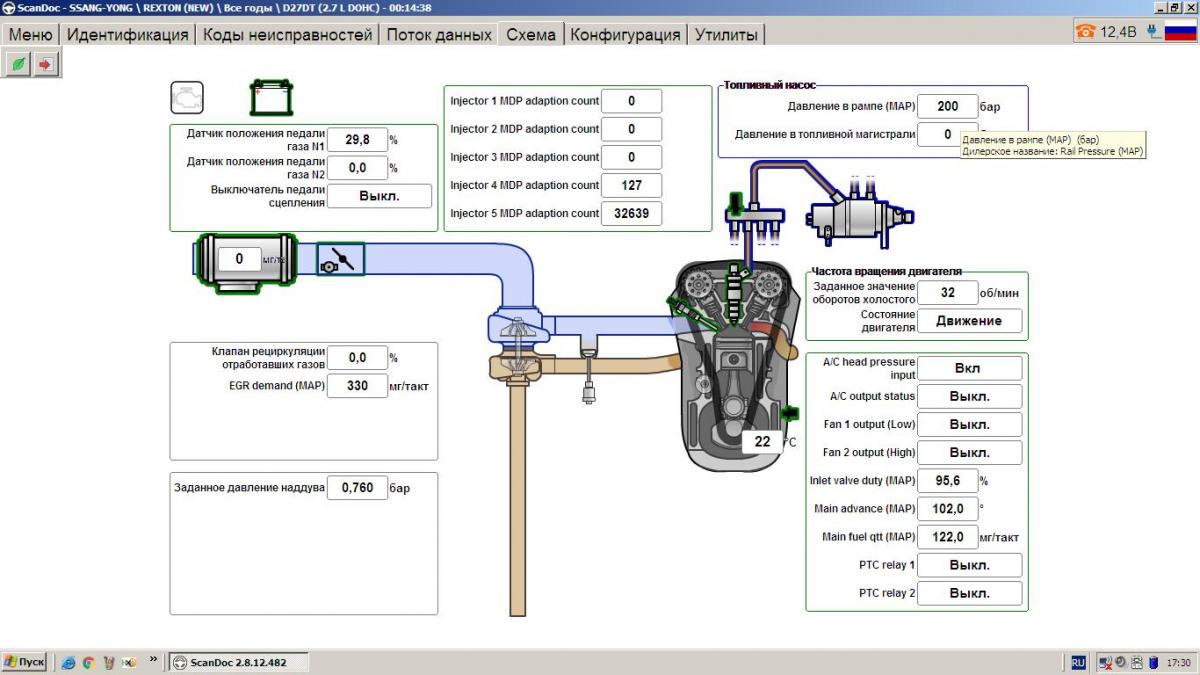
Task: Select the green battery icon
Action: (271, 98)
